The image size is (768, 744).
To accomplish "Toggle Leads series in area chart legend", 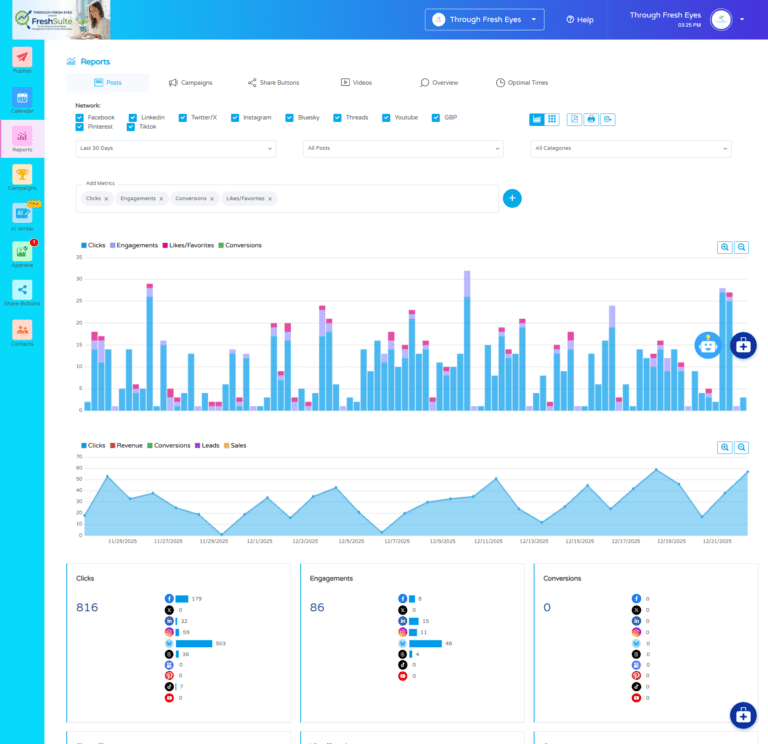I will click(x=207, y=446).
